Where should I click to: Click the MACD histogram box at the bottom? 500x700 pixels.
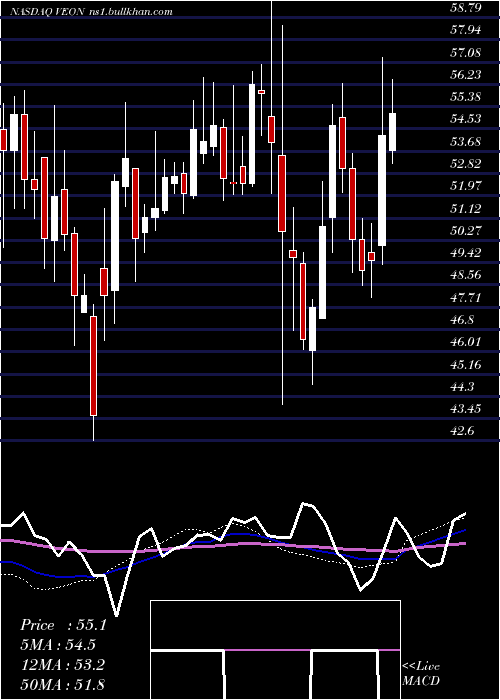[275, 650]
